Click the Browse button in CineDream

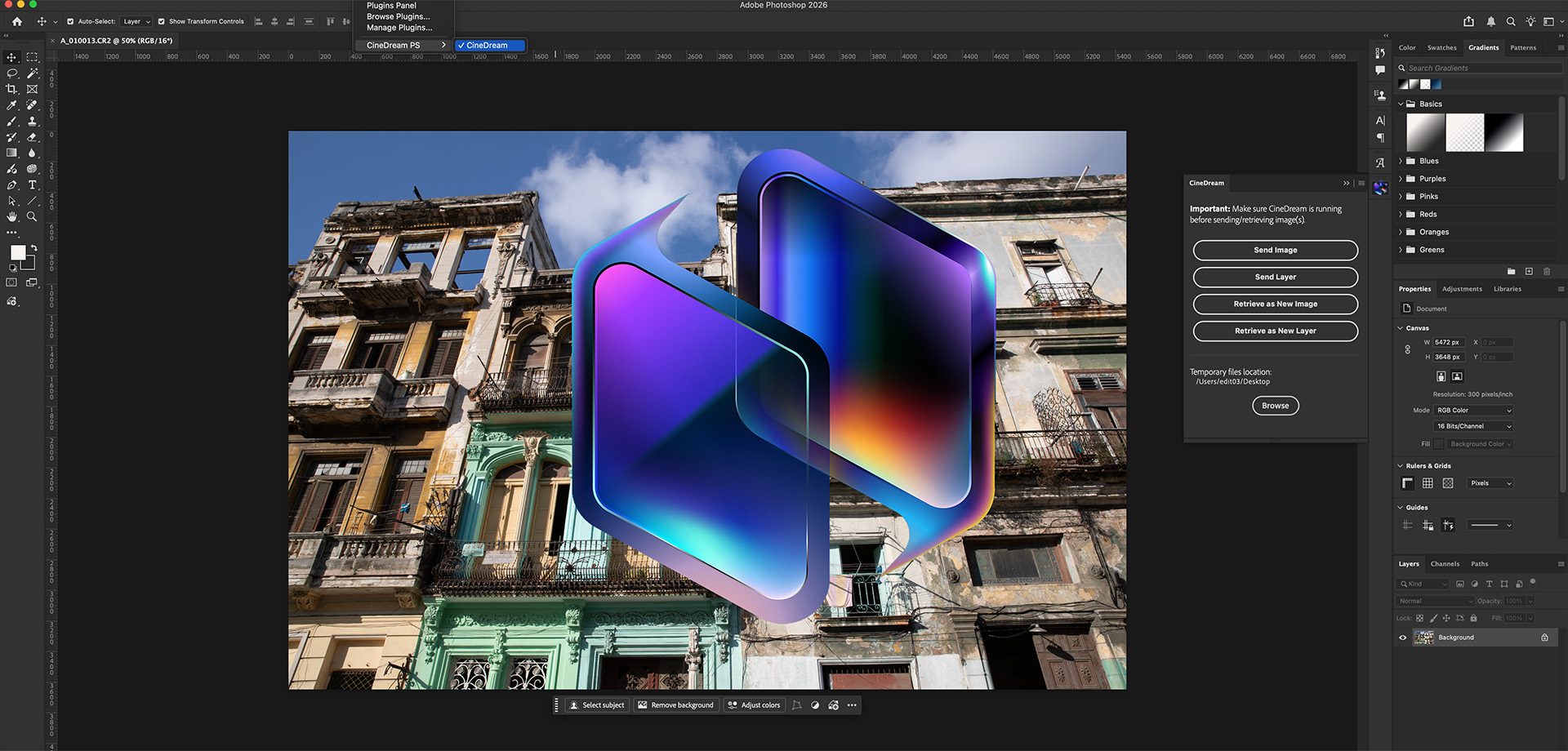pos(1276,406)
